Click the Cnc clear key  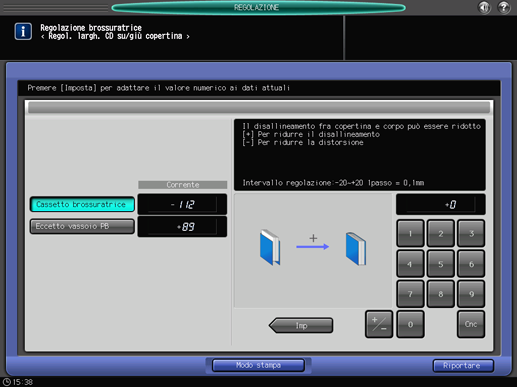(x=471, y=324)
